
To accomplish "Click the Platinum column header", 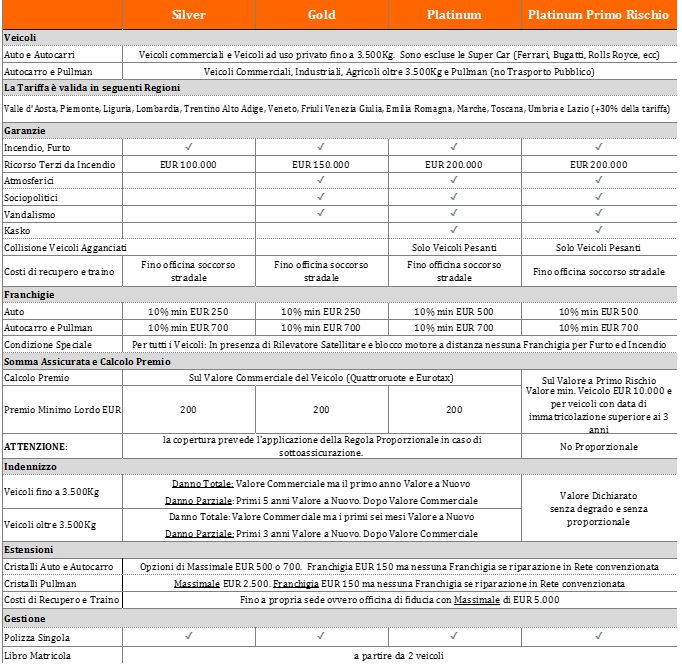I will pos(454,15).
